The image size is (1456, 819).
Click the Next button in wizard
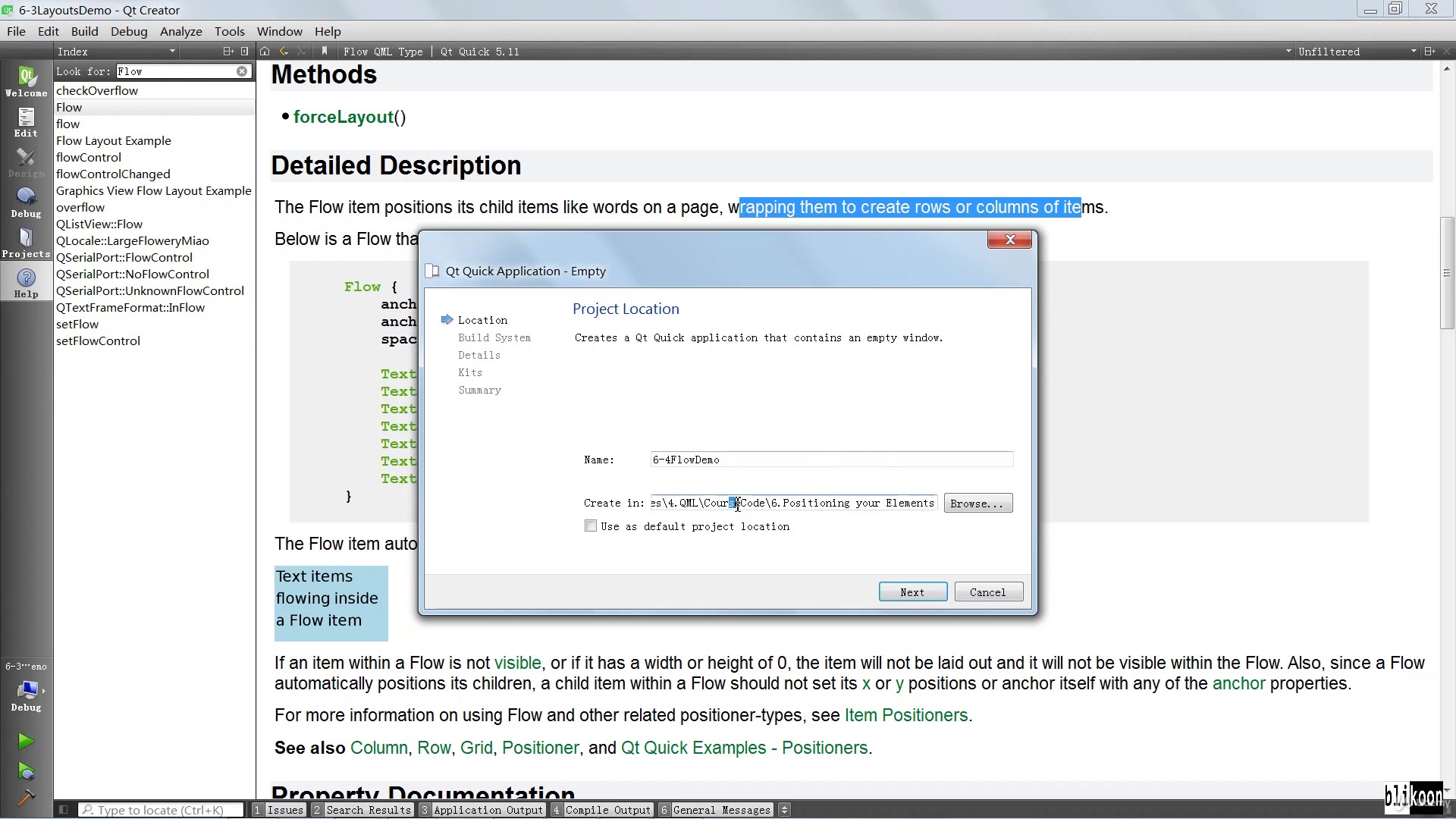[x=913, y=592]
